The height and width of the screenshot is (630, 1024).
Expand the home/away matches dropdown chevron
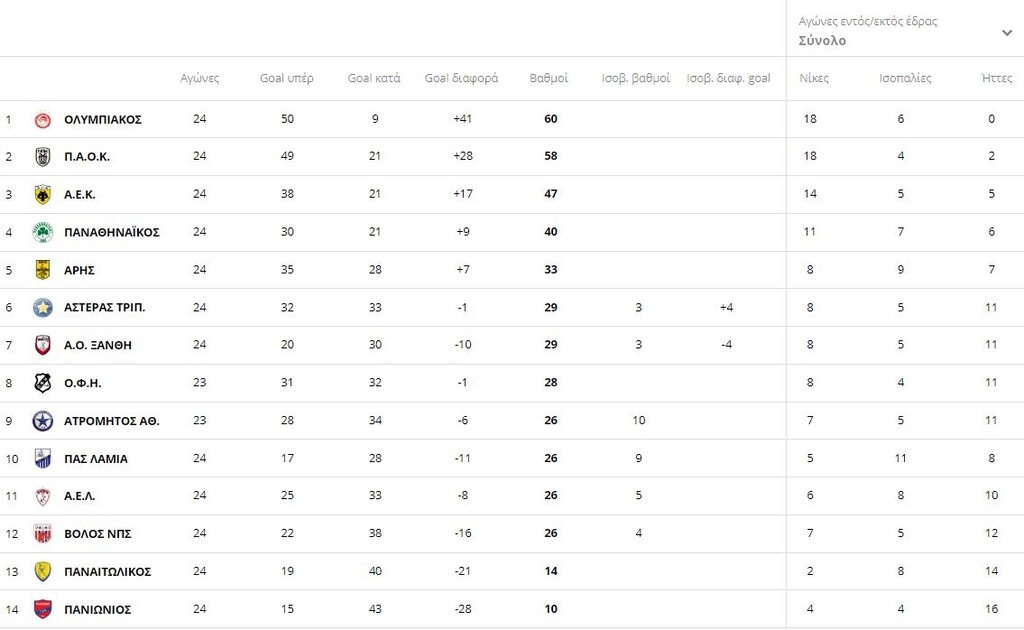pyautogui.click(x=1006, y=32)
